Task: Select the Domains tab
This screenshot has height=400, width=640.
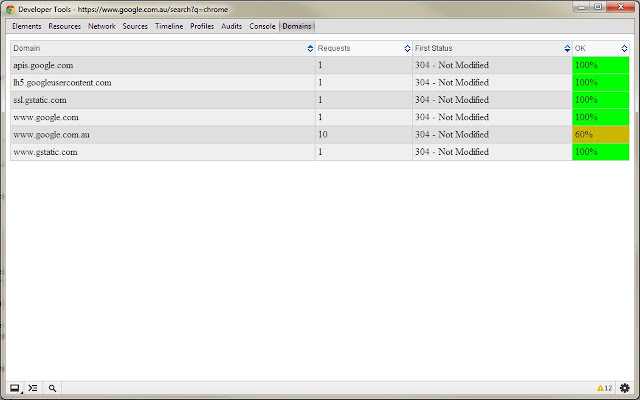Action: [x=297, y=26]
